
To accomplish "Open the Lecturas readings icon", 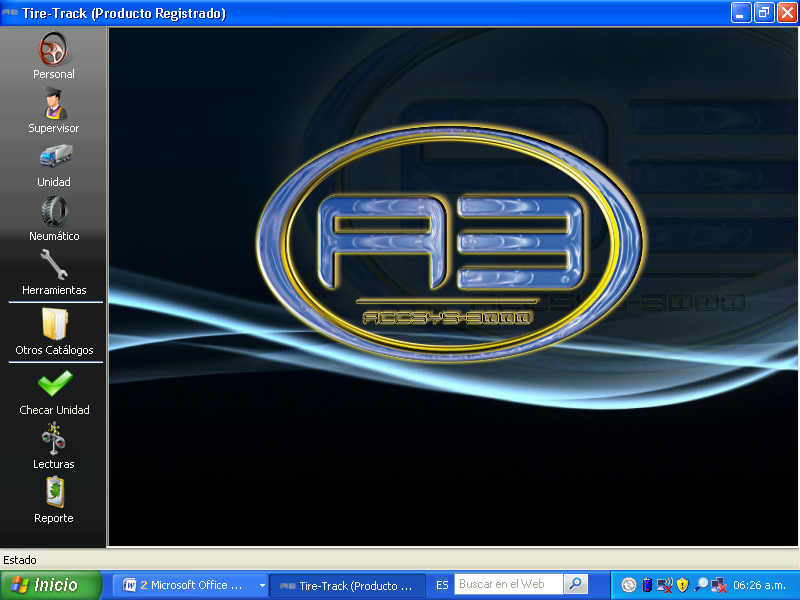I will coord(54,439).
